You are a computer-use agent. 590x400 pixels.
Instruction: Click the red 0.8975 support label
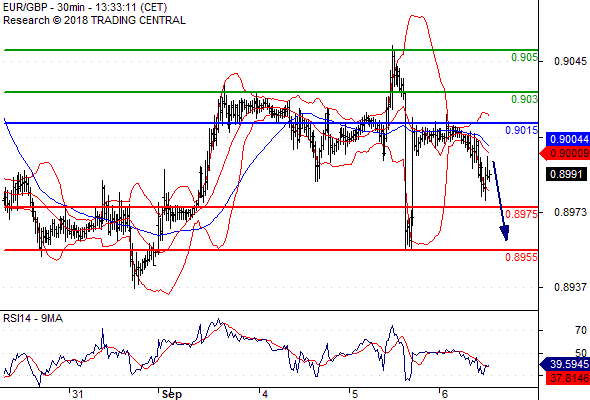pyautogui.click(x=522, y=214)
